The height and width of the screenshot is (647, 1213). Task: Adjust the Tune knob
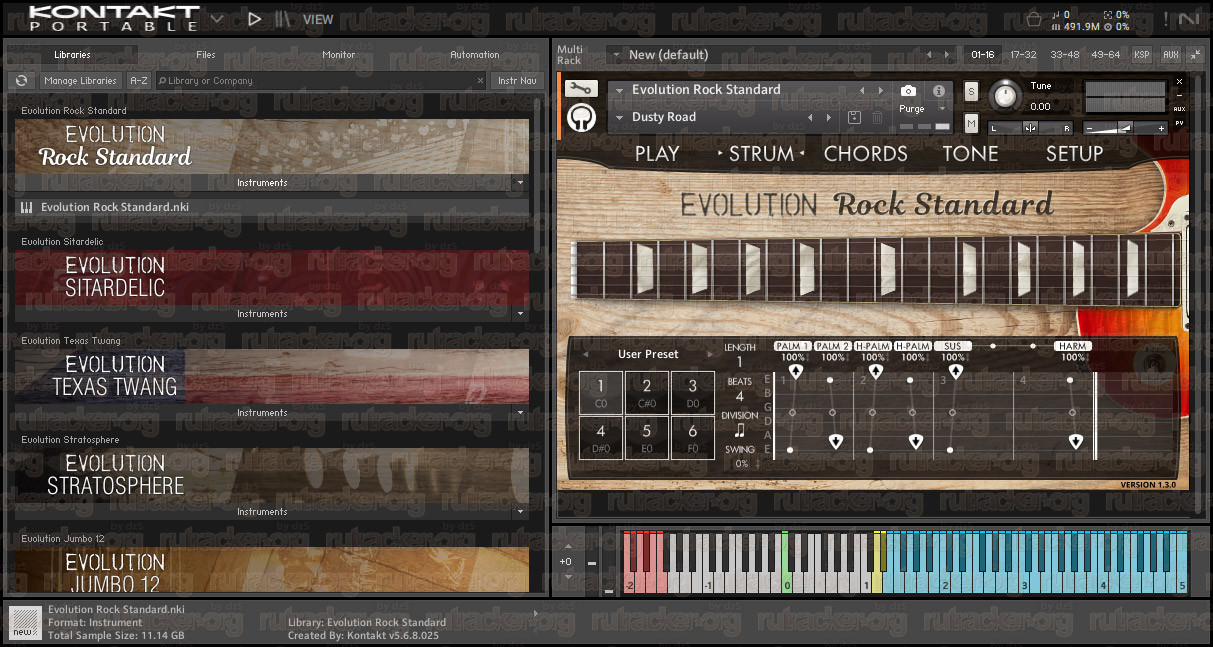coord(1005,95)
